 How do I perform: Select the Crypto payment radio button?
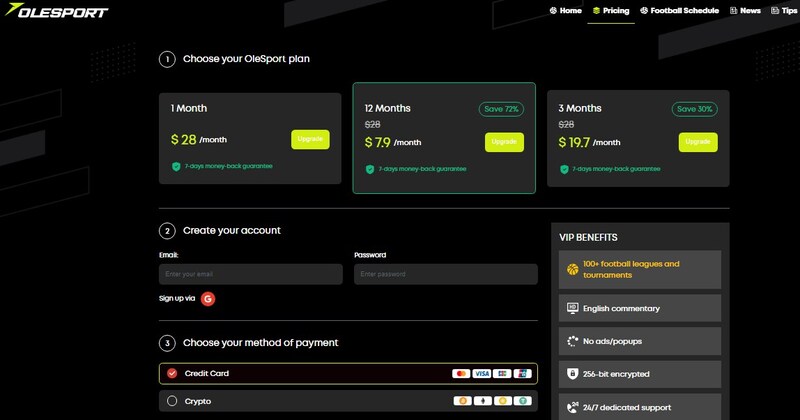pyautogui.click(x=172, y=401)
